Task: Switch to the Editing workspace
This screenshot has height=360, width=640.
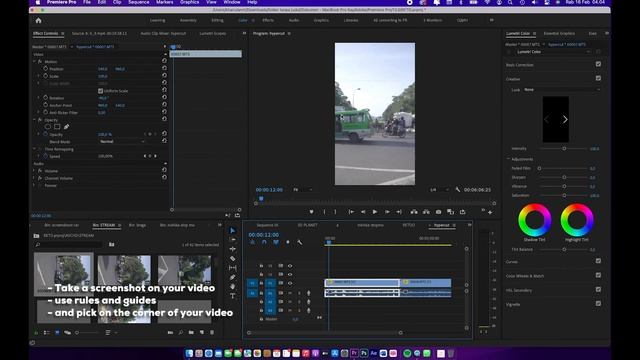Action: point(217,20)
